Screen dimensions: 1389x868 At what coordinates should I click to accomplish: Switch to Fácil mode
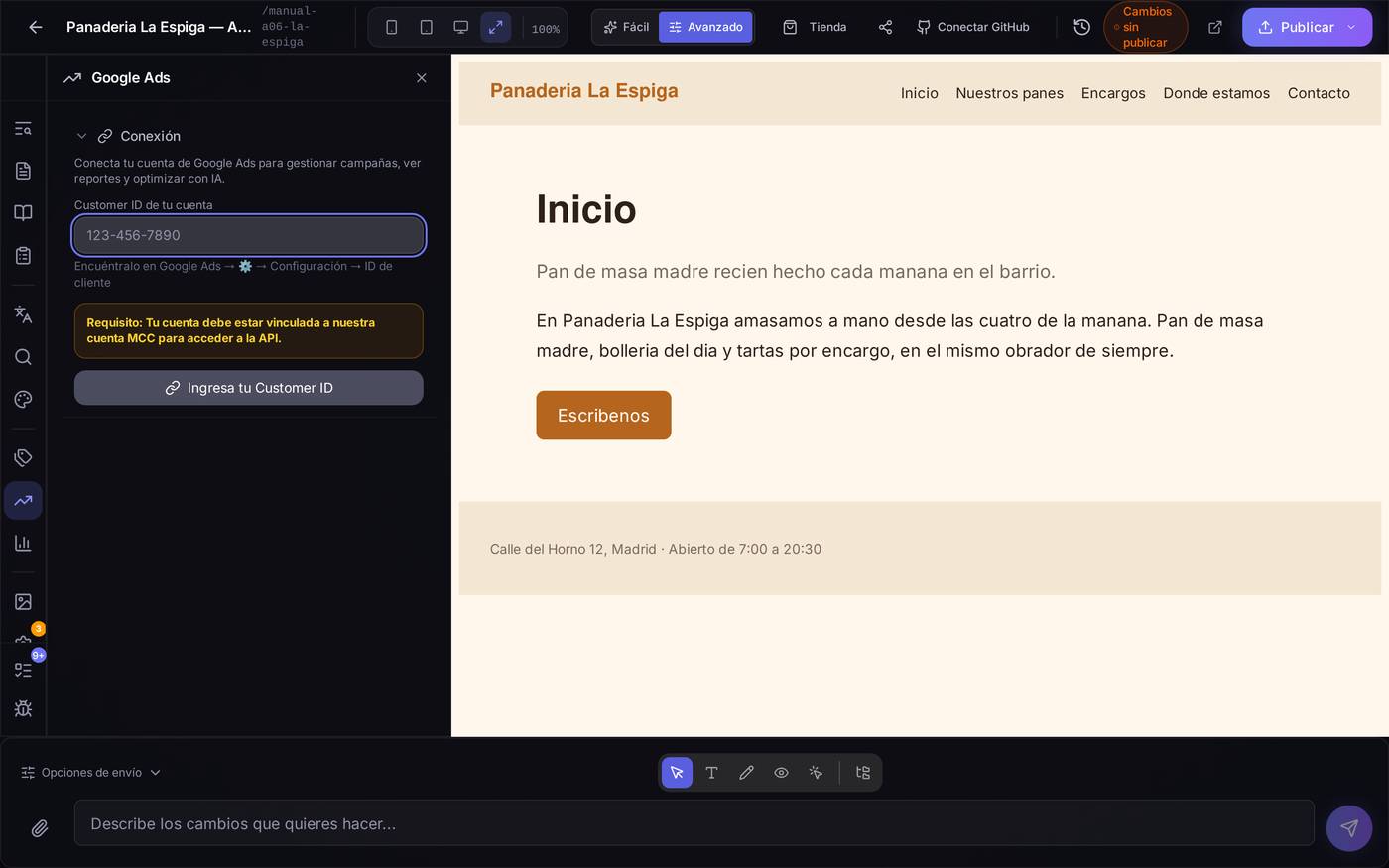coord(626,27)
